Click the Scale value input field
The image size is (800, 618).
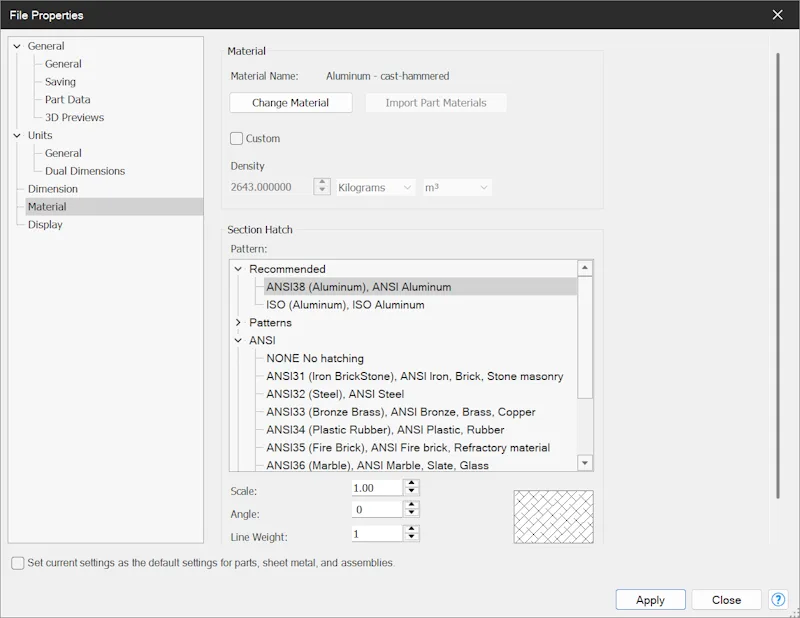(x=377, y=488)
